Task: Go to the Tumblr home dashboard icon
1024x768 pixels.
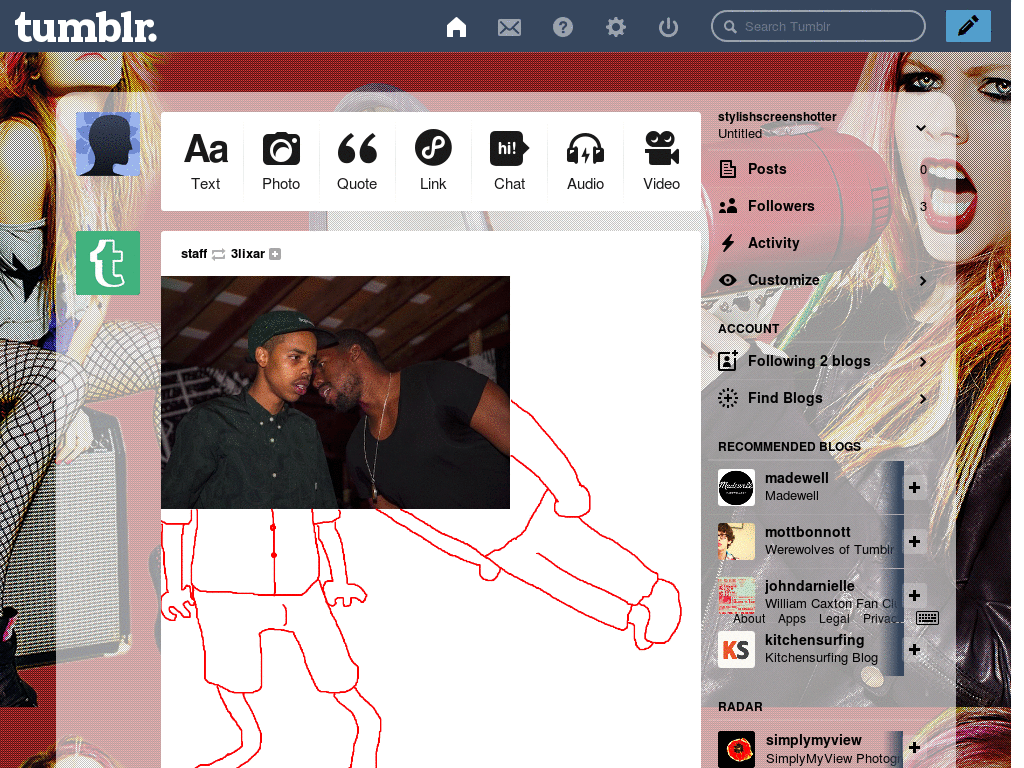Action: [456, 27]
